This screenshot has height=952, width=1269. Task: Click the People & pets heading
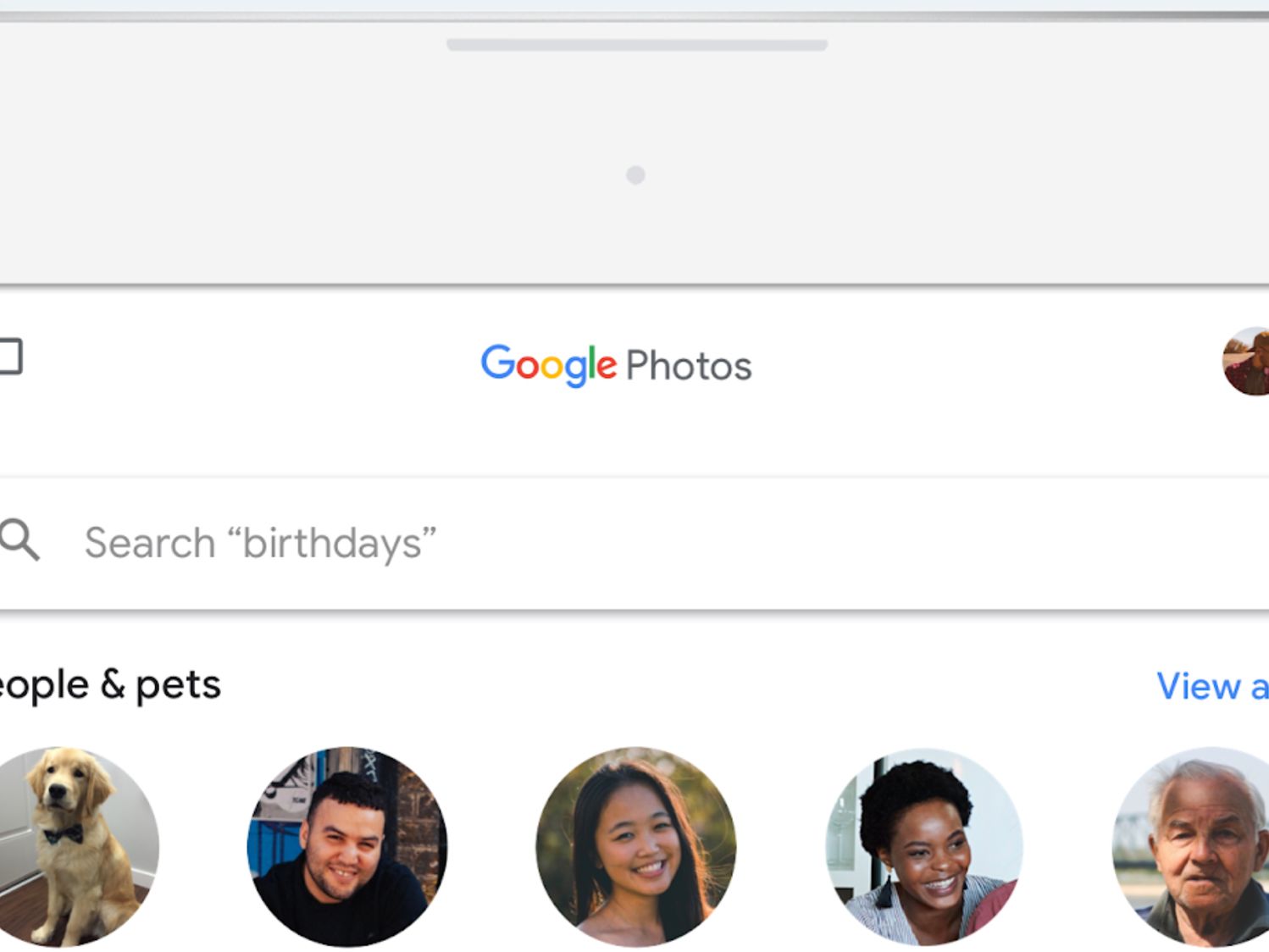tap(110, 684)
